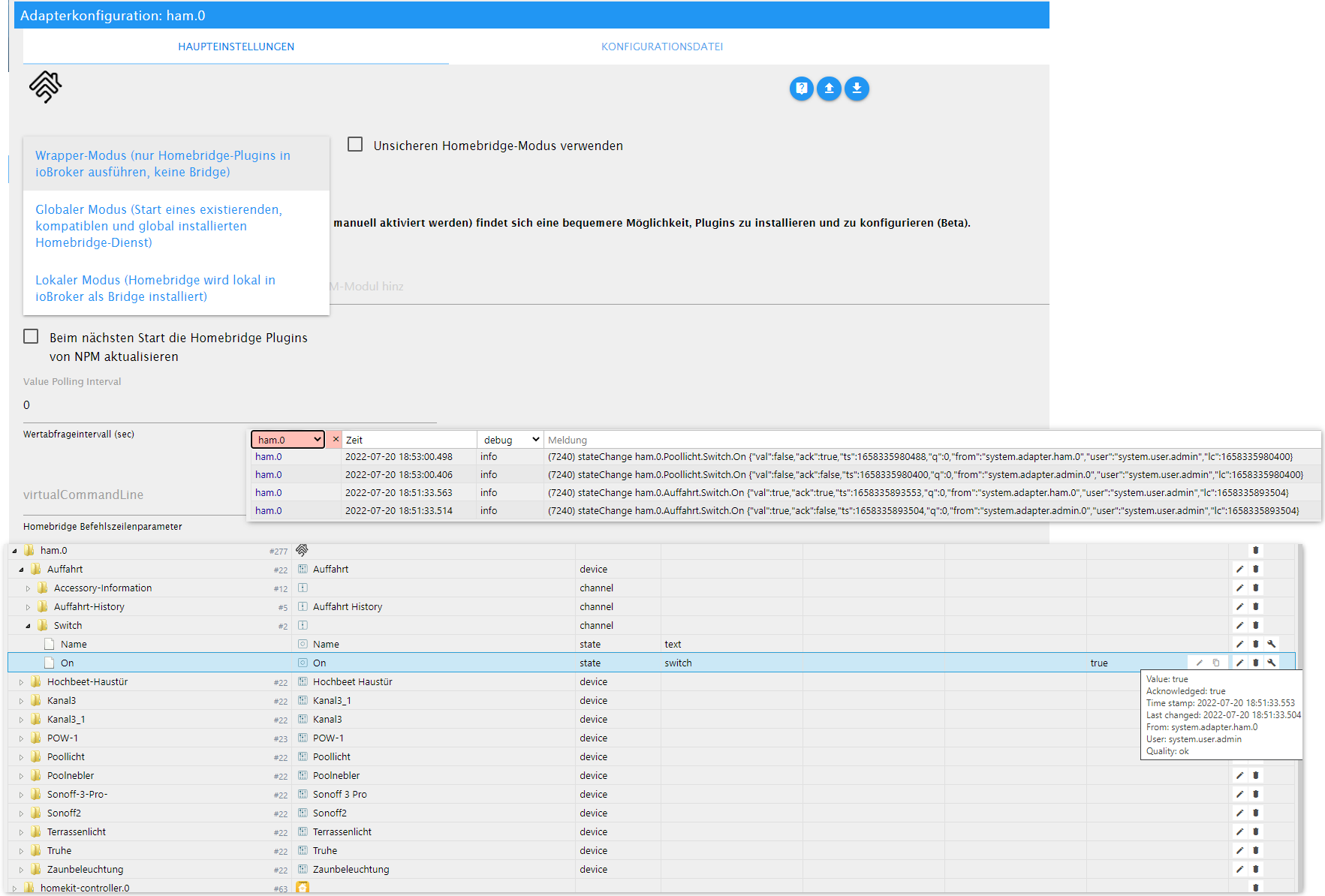Switch to the Haupteinstellungen tab

pos(236,47)
